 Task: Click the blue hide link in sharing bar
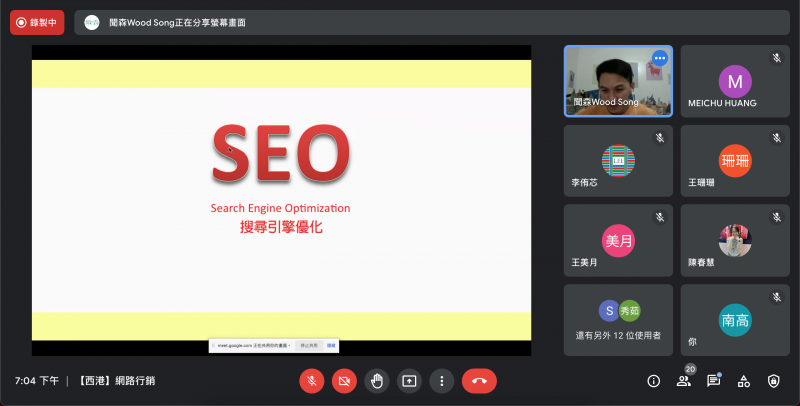click(331, 346)
